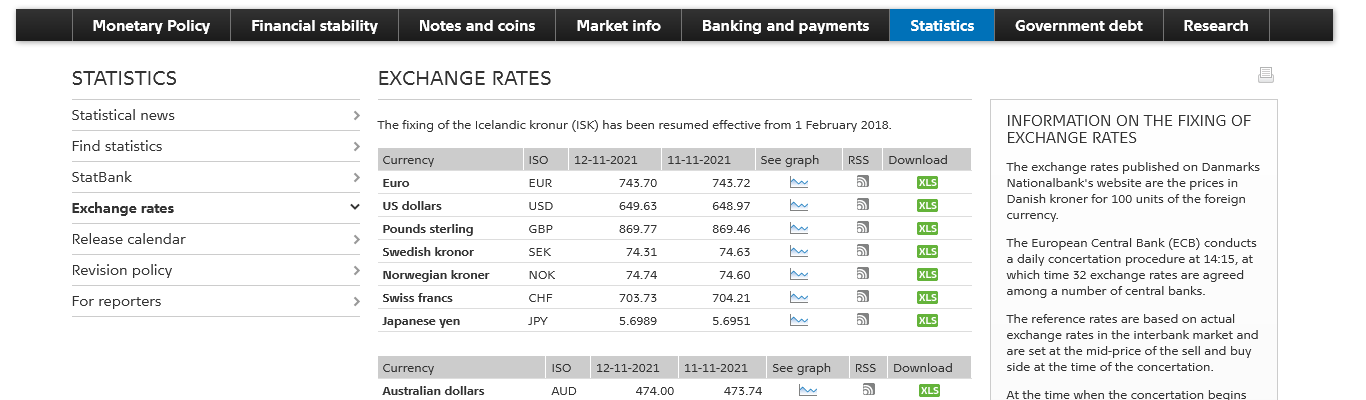Image resolution: width=1366 pixels, height=400 pixels.
Task: Open the Find statistics link
Action: pos(117,146)
